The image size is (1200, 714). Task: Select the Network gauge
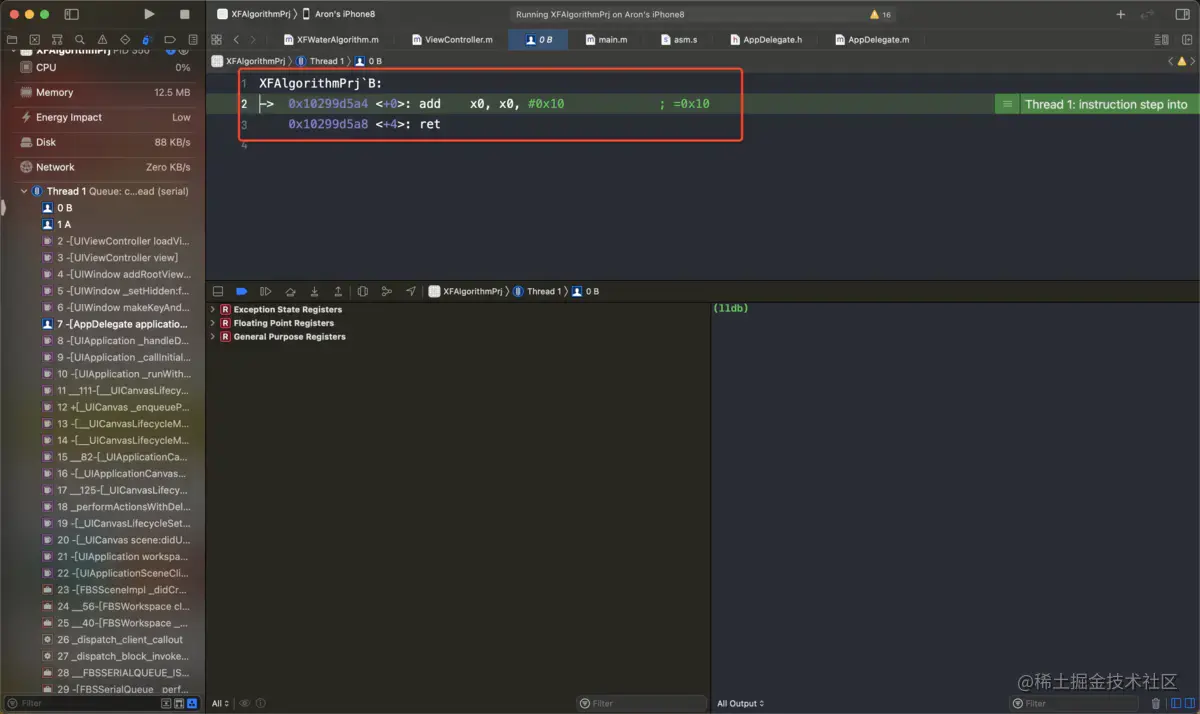pyautogui.click(x=103, y=167)
